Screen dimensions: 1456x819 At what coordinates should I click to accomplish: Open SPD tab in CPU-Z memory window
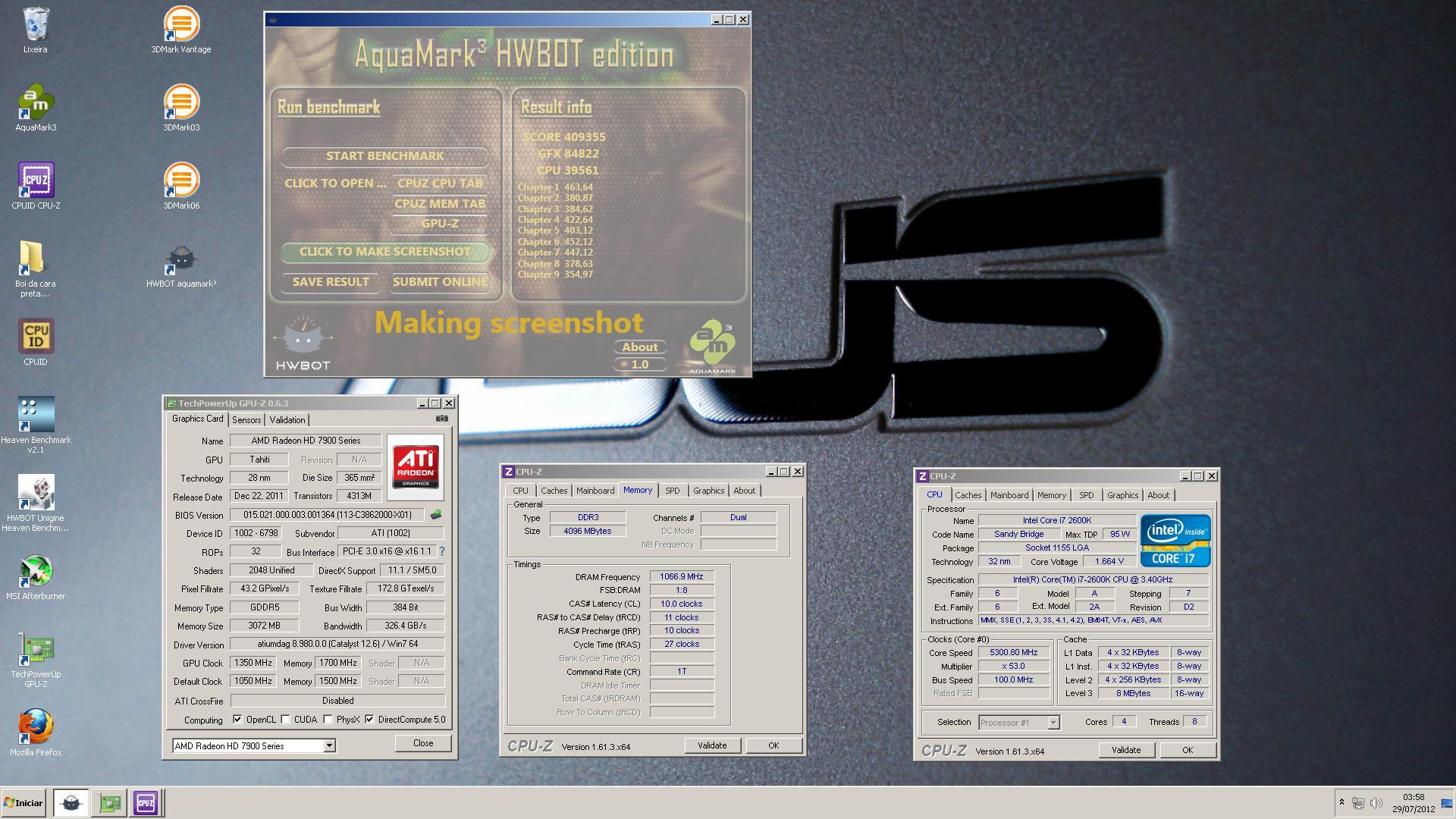(x=673, y=491)
